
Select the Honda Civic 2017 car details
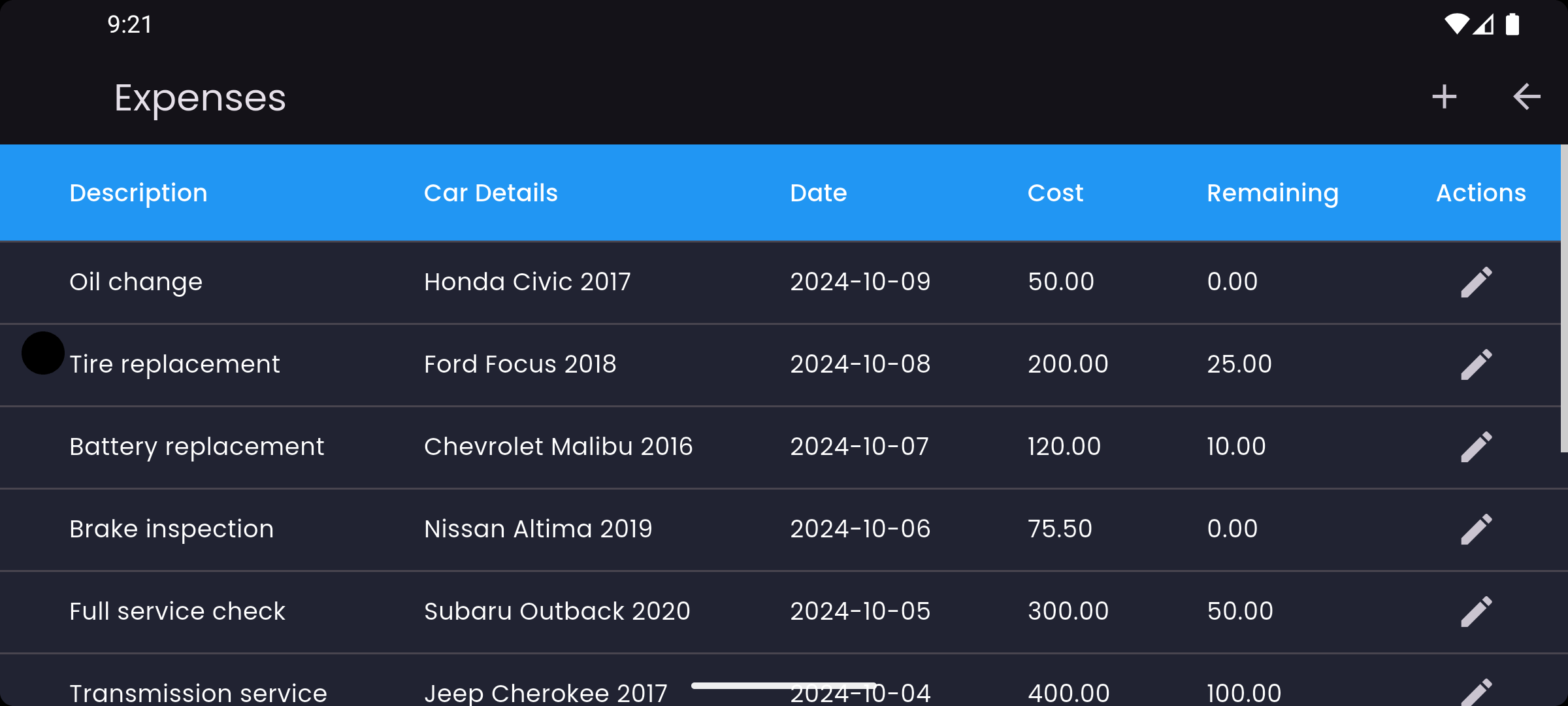pos(527,280)
